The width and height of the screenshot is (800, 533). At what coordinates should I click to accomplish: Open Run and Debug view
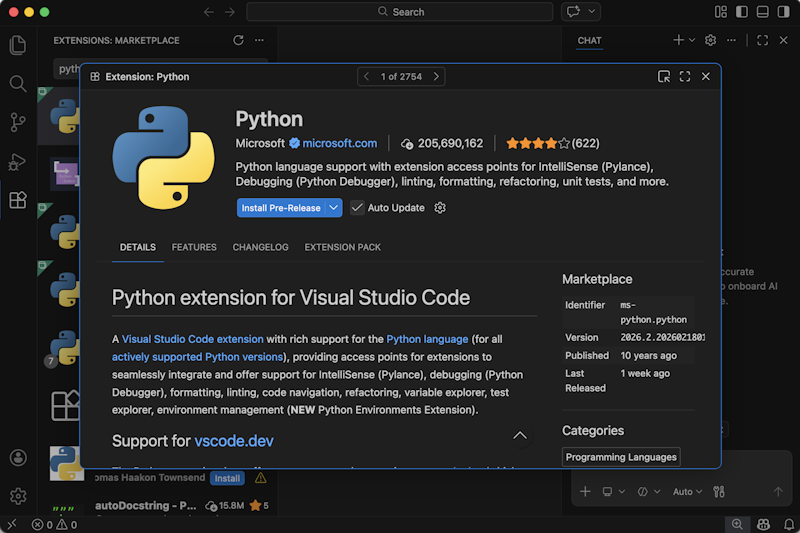[18, 162]
